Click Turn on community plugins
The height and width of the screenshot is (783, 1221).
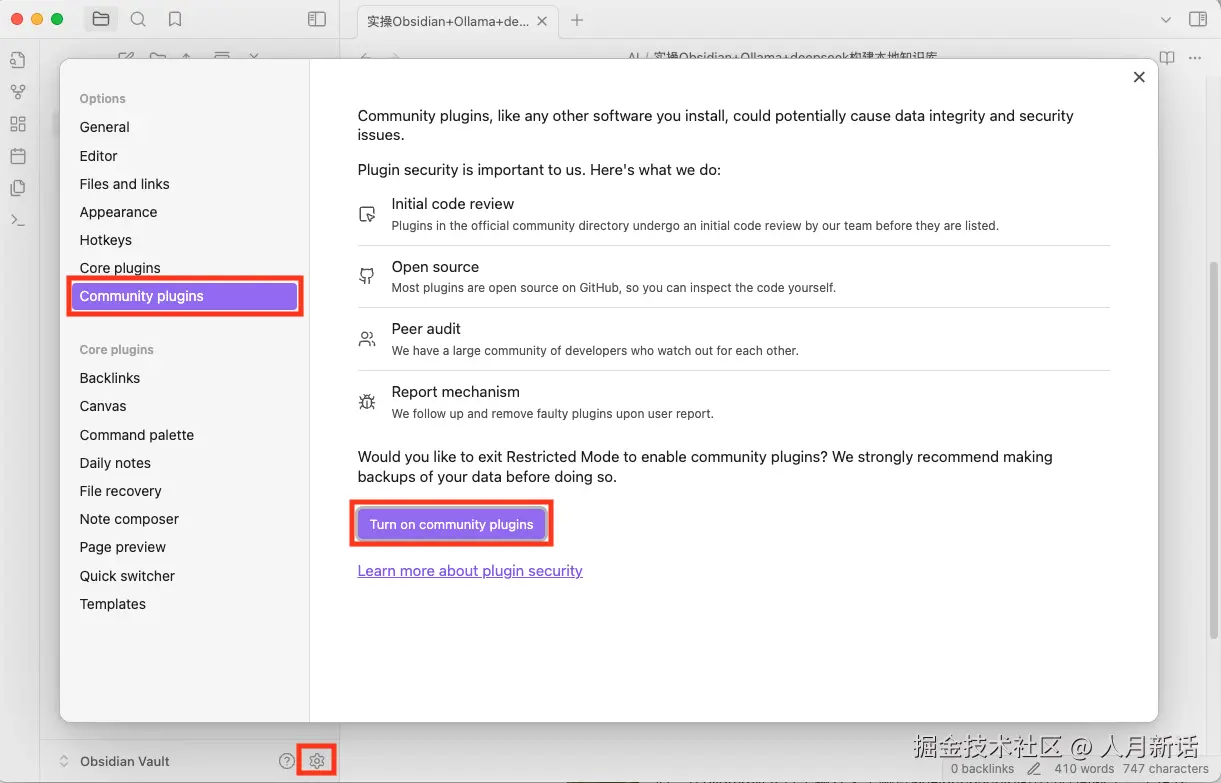click(x=451, y=523)
